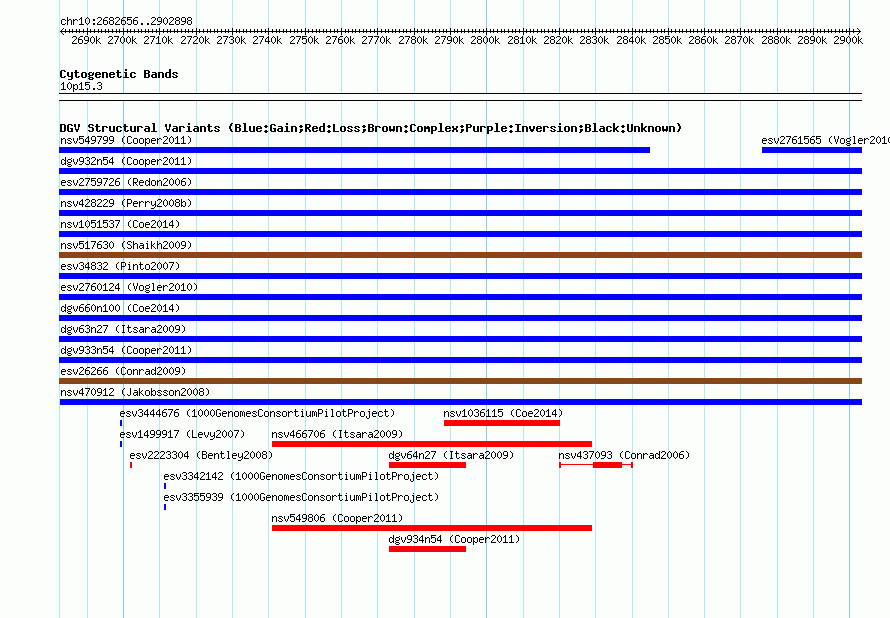The image size is (890, 618).
Task: Click the Cytogenetic Bands track title
Action: coord(119,74)
